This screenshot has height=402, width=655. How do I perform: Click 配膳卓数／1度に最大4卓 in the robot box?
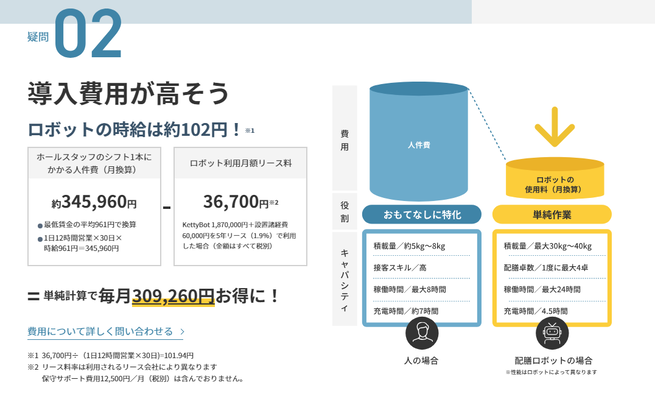[x=546, y=268]
